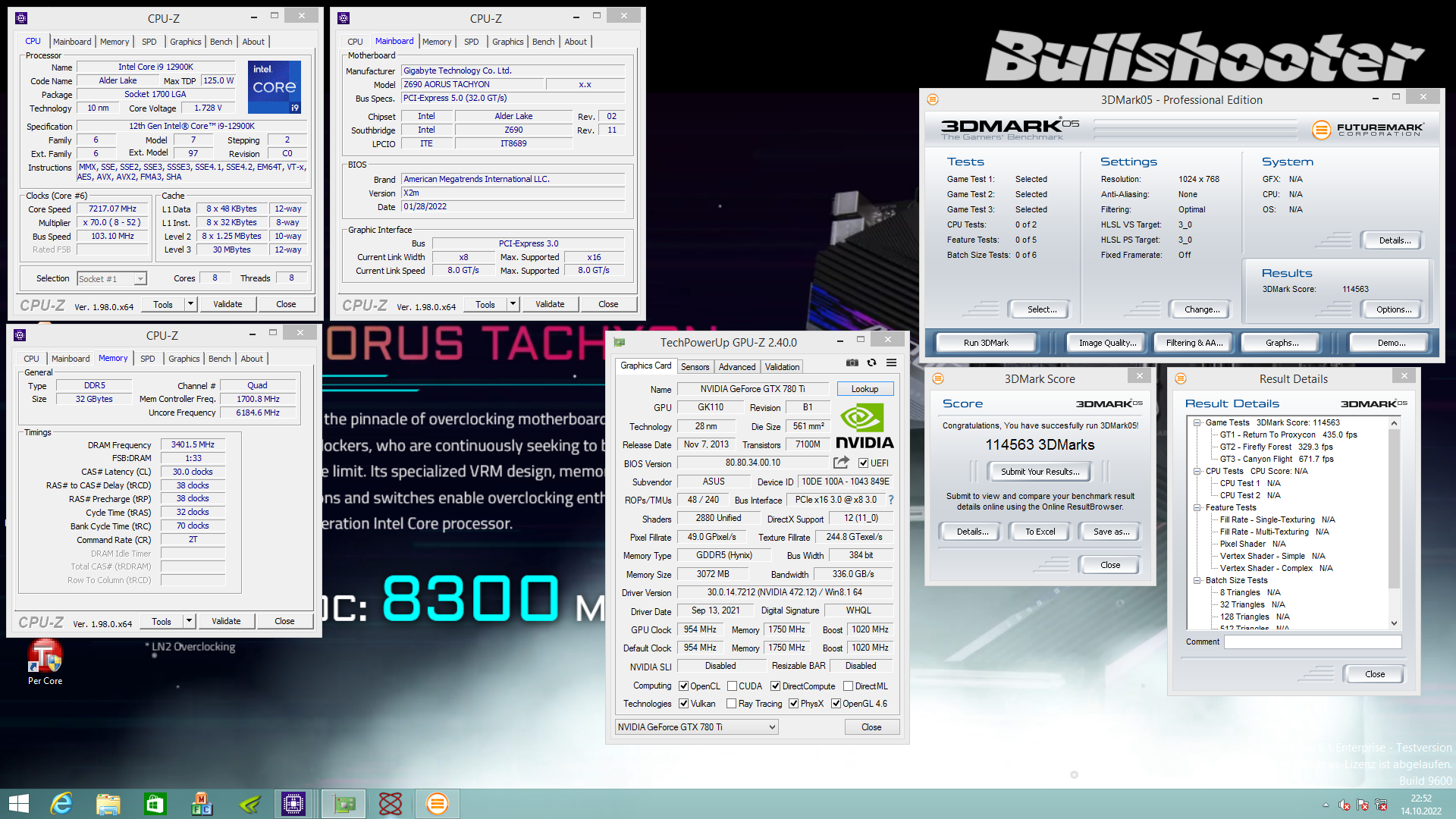Click Intel Core i9 logo in CPU-Z
Screen dimensions: 1456x819
[x=275, y=86]
